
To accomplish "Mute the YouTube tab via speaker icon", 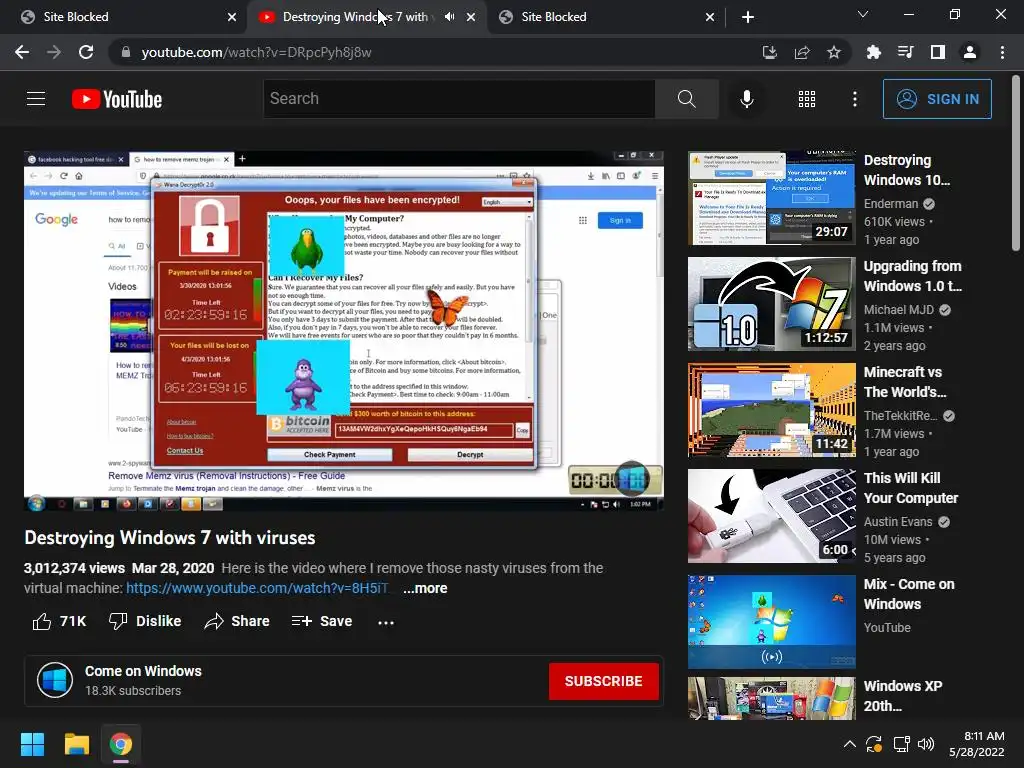I will (449, 17).
